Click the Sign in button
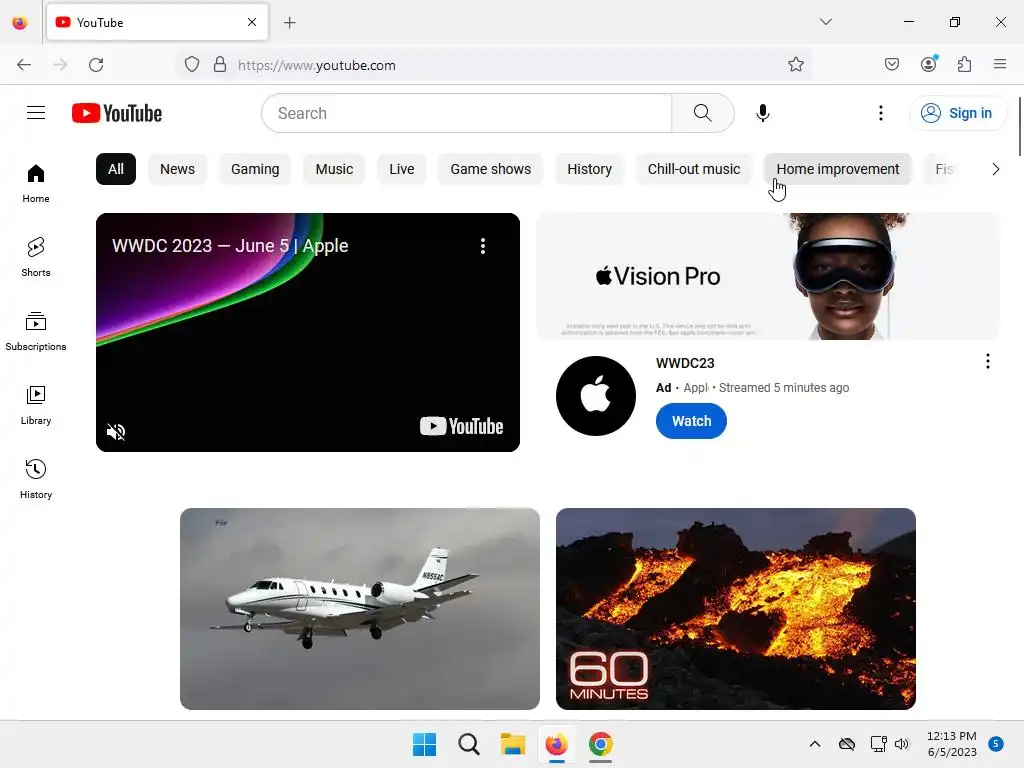The width and height of the screenshot is (1024, 768). (957, 113)
